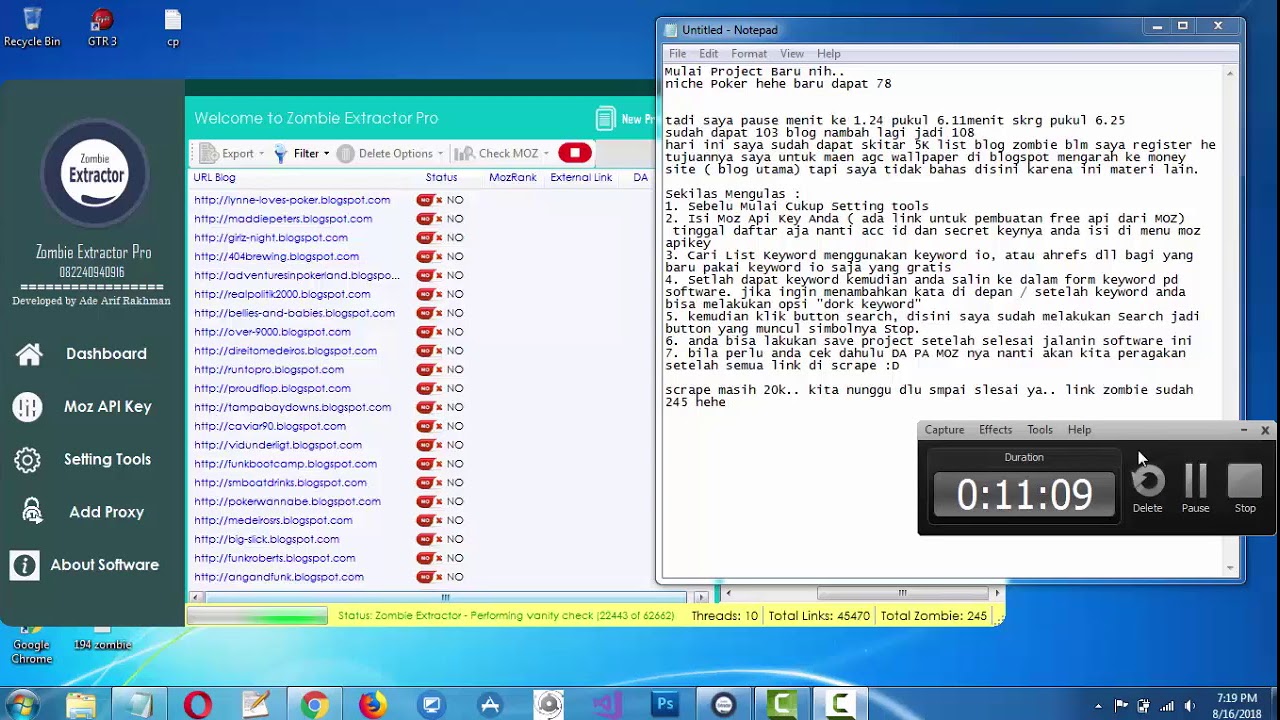Open the About Software info icon
The height and width of the screenshot is (720, 1280).
(24, 565)
